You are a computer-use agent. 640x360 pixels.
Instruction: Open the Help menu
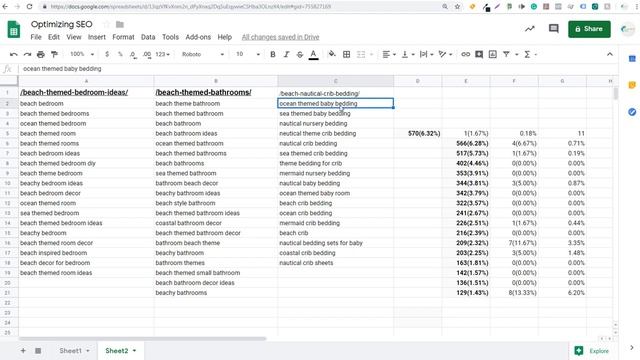(224, 37)
